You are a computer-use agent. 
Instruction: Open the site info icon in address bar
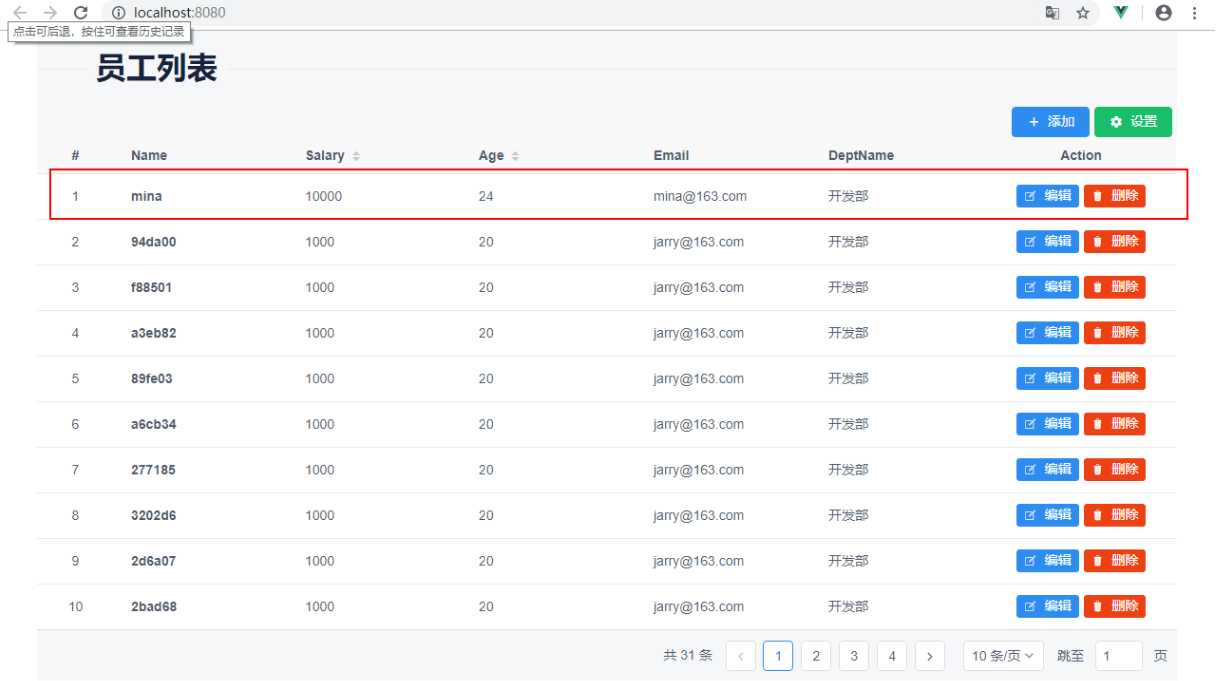(118, 13)
